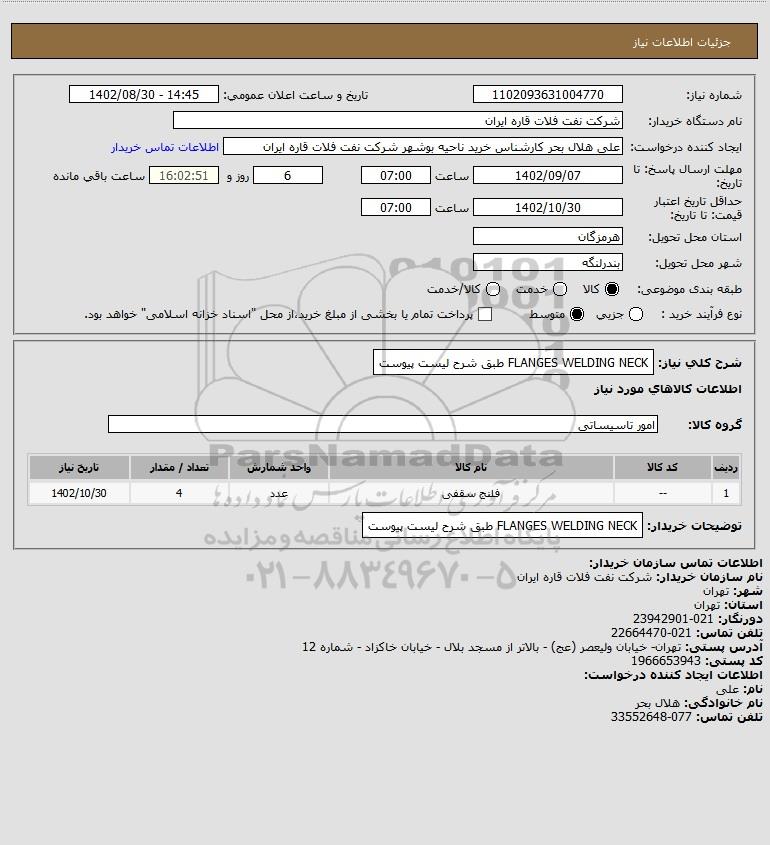Click the unit cell عدد

279,493
